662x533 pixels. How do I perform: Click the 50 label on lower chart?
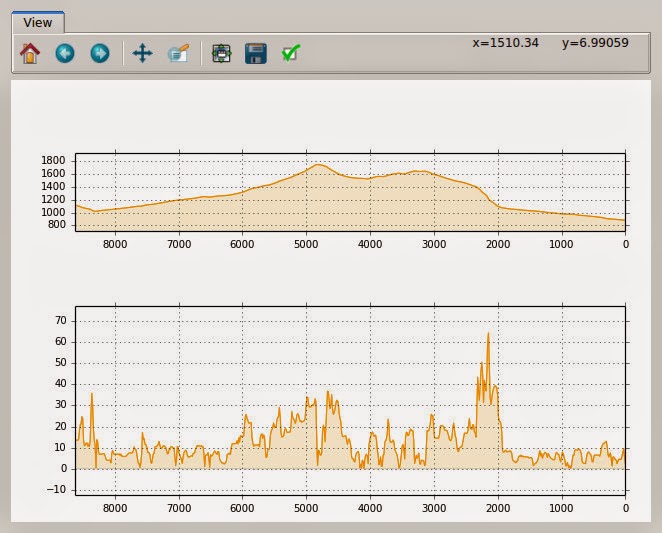coord(61,363)
